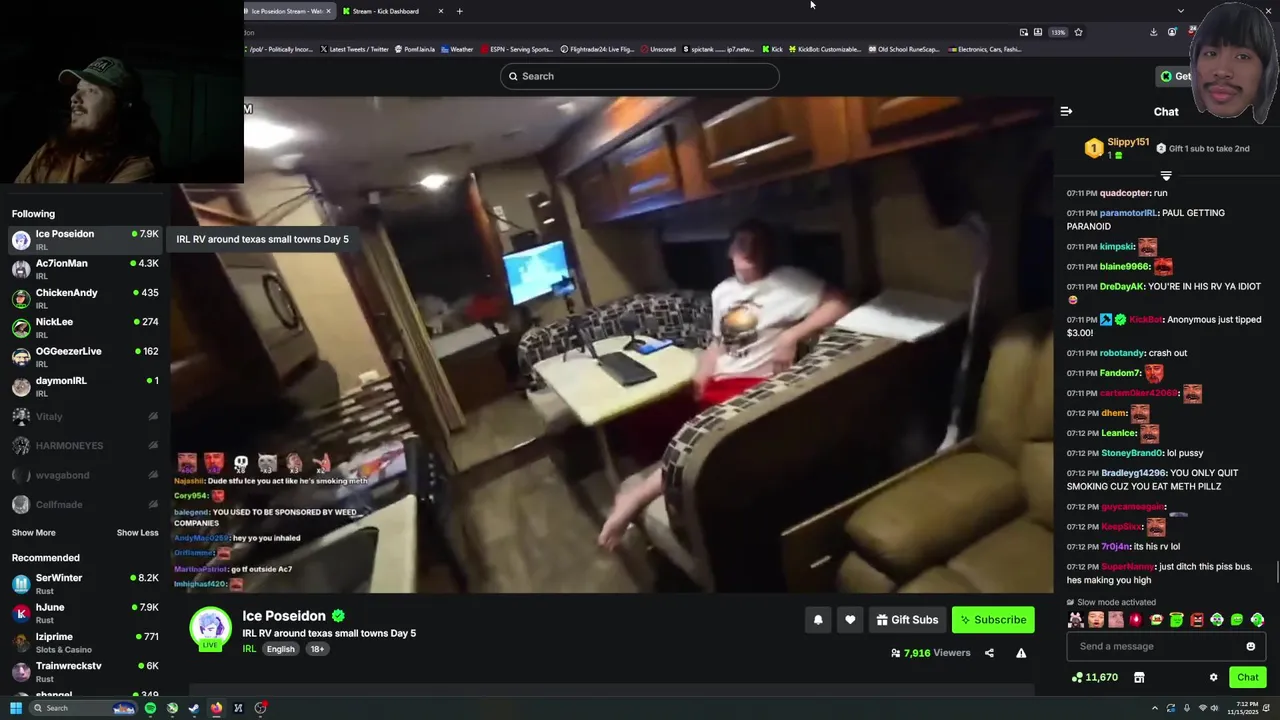Screen dimensions: 1280x720
Task: Close the Ice Poseidon Stream tab
Action: coord(328,11)
